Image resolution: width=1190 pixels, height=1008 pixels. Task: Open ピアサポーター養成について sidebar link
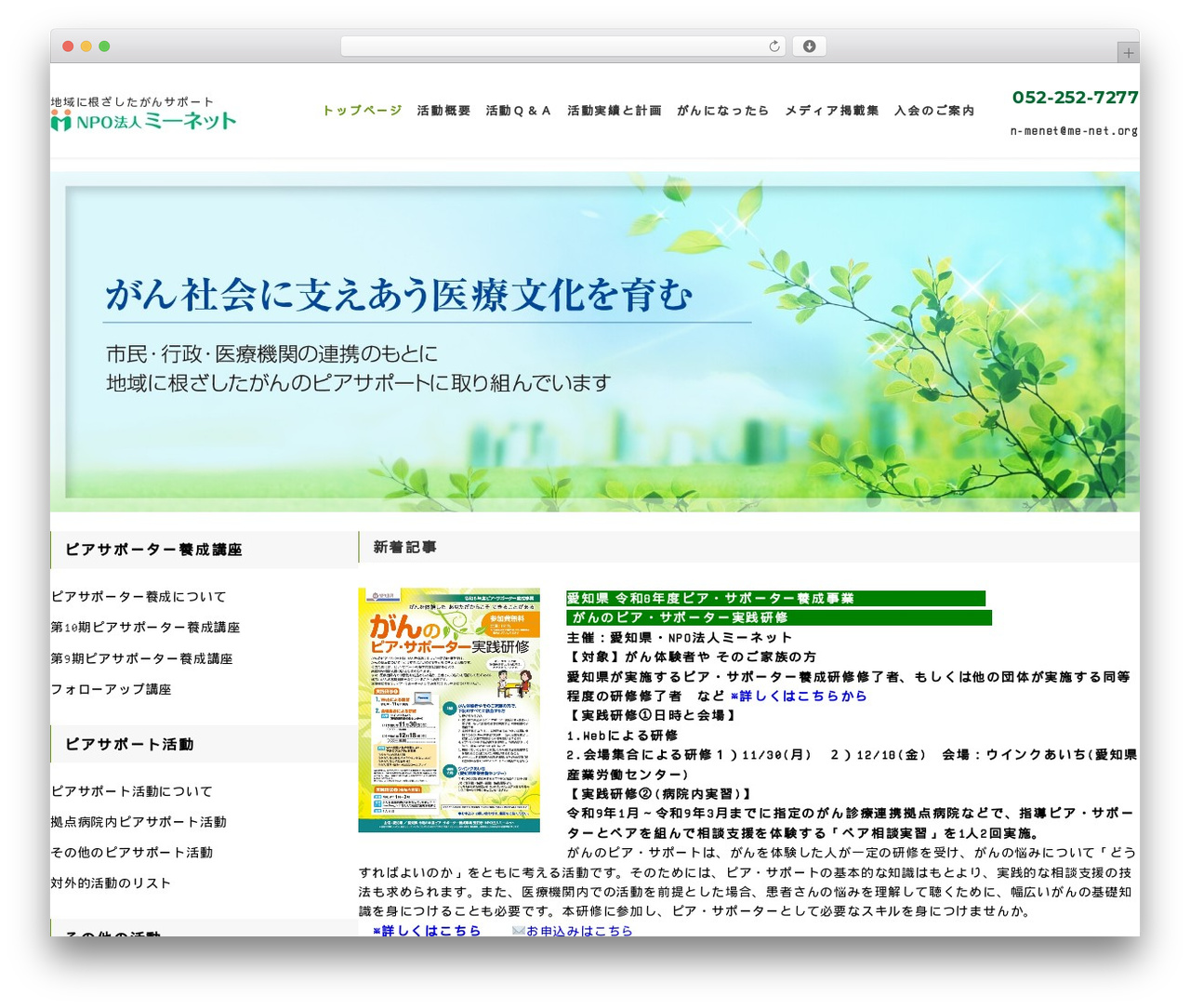click(x=139, y=597)
